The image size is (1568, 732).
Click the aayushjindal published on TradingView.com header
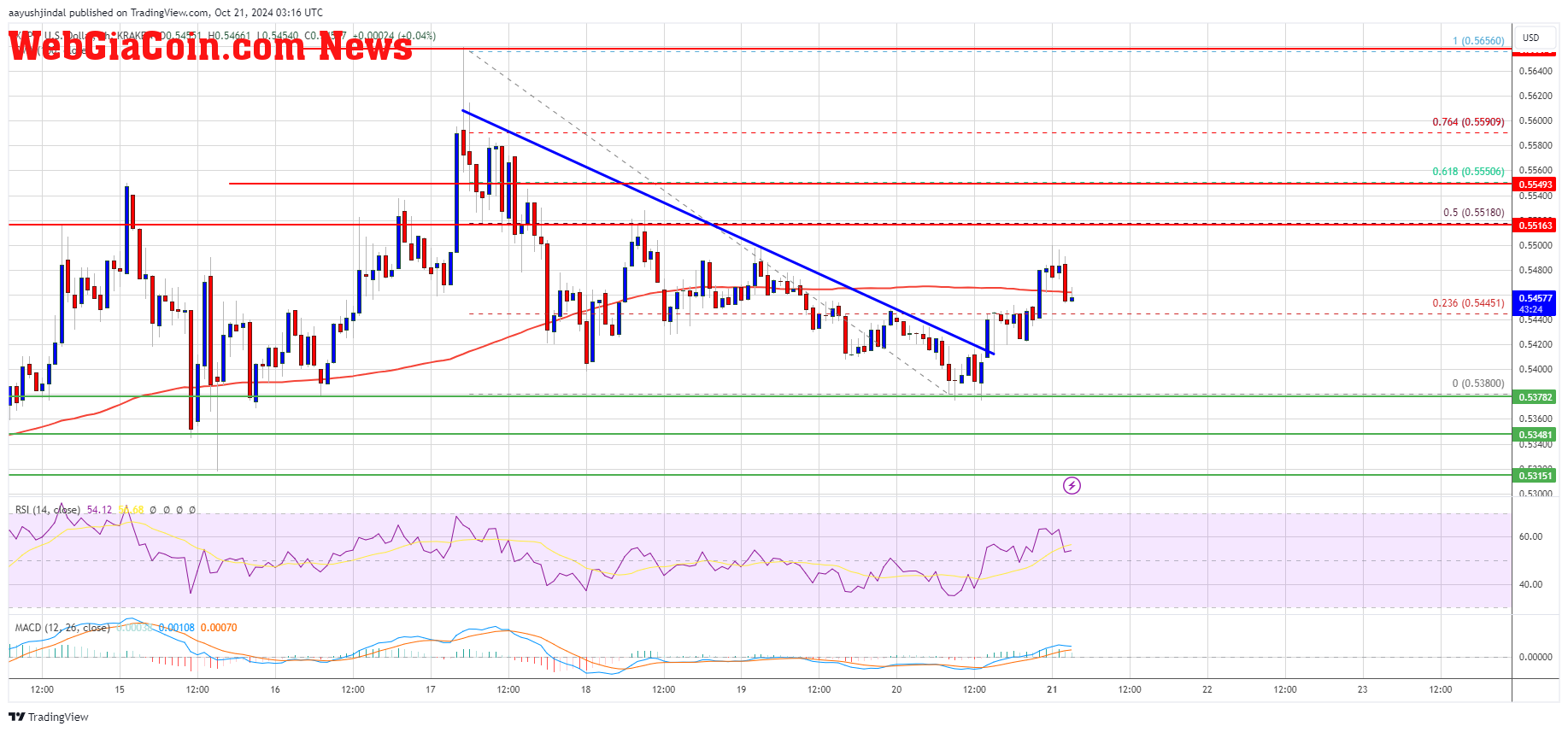click(166, 13)
